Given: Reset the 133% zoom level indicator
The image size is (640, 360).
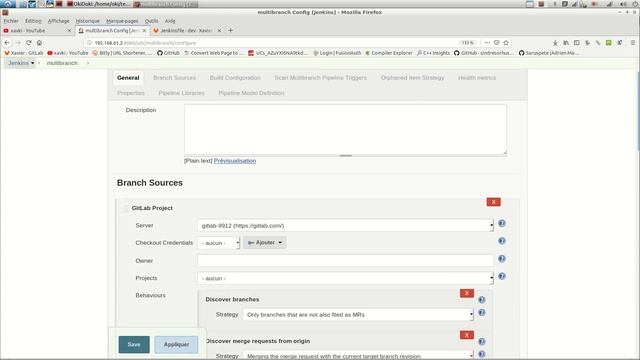Looking at the screenshot, I should click(x=467, y=42).
